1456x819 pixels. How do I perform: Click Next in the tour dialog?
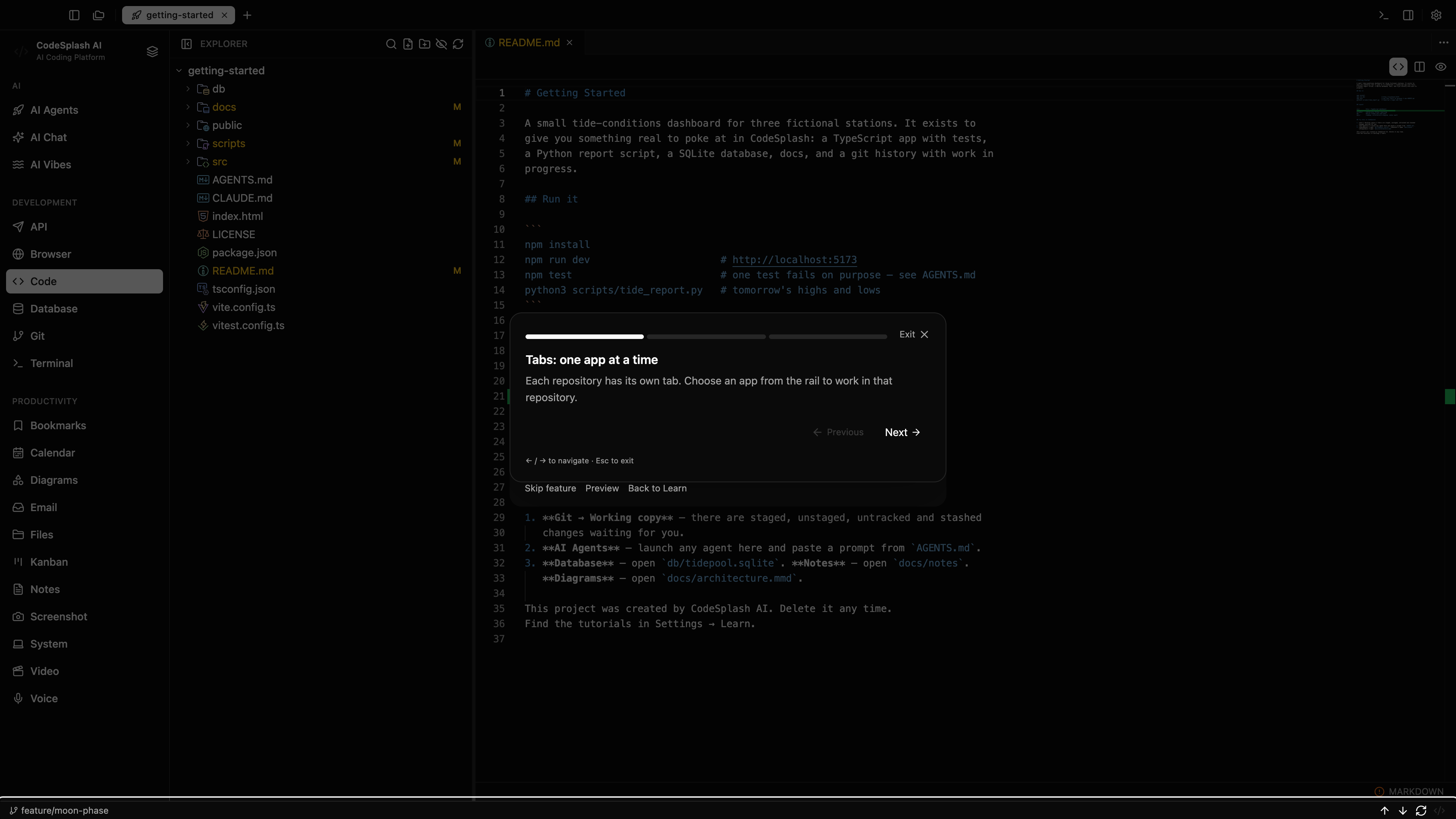[x=903, y=432]
